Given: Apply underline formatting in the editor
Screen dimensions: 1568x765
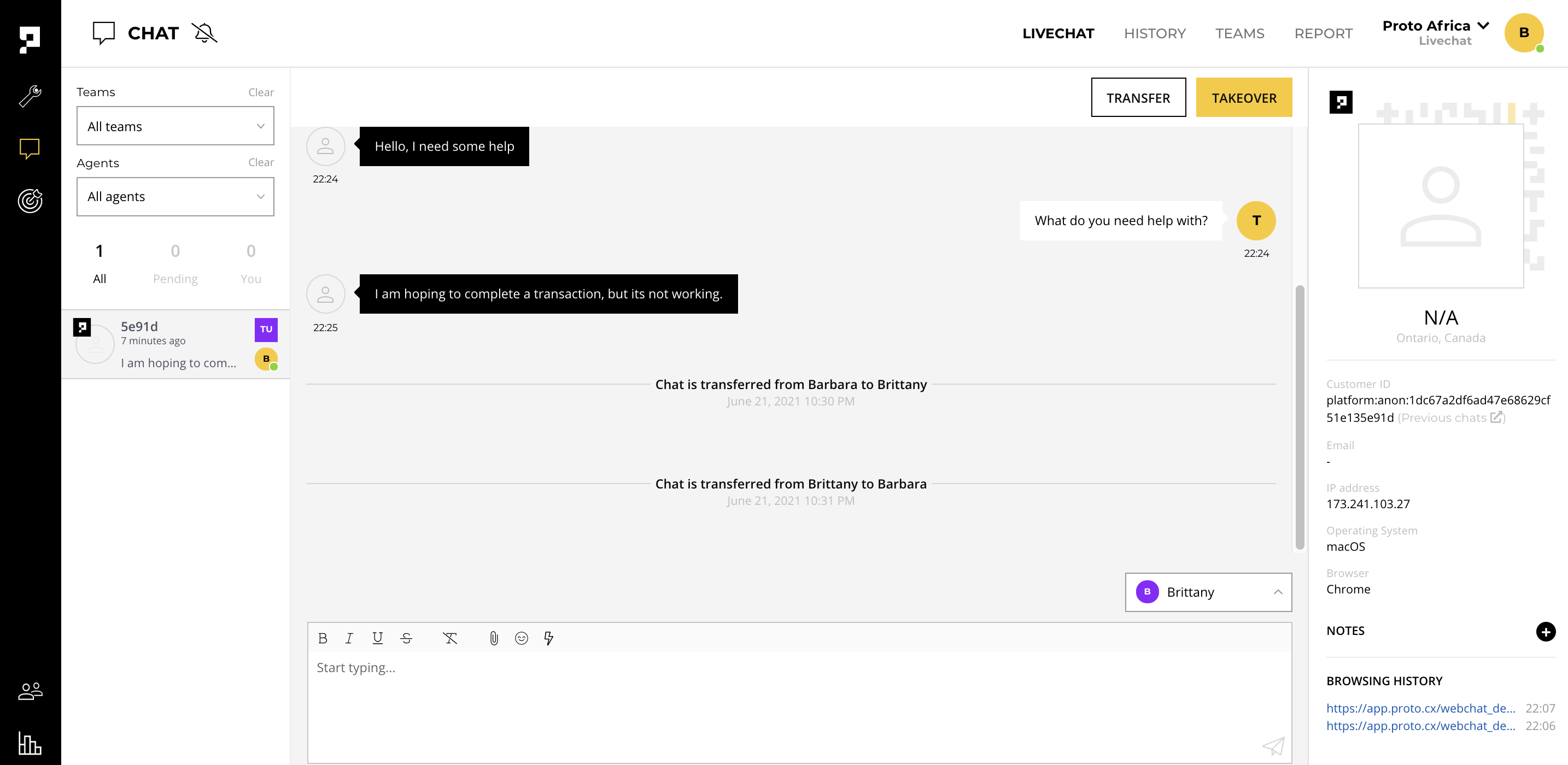Looking at the screenshot, I should [377, 638].
